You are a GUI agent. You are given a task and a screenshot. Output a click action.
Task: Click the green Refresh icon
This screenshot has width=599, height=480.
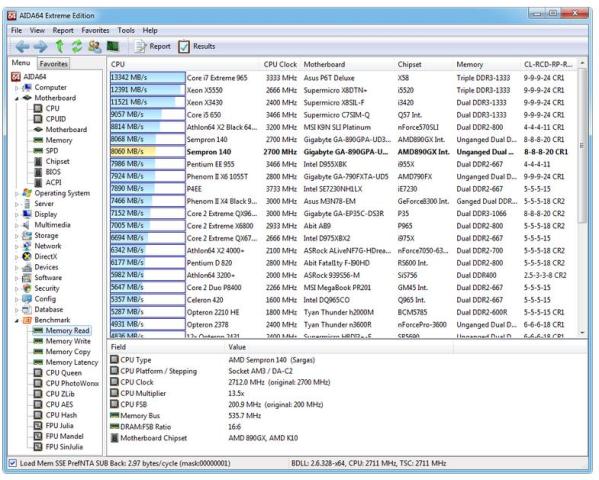tap(77, 47)
